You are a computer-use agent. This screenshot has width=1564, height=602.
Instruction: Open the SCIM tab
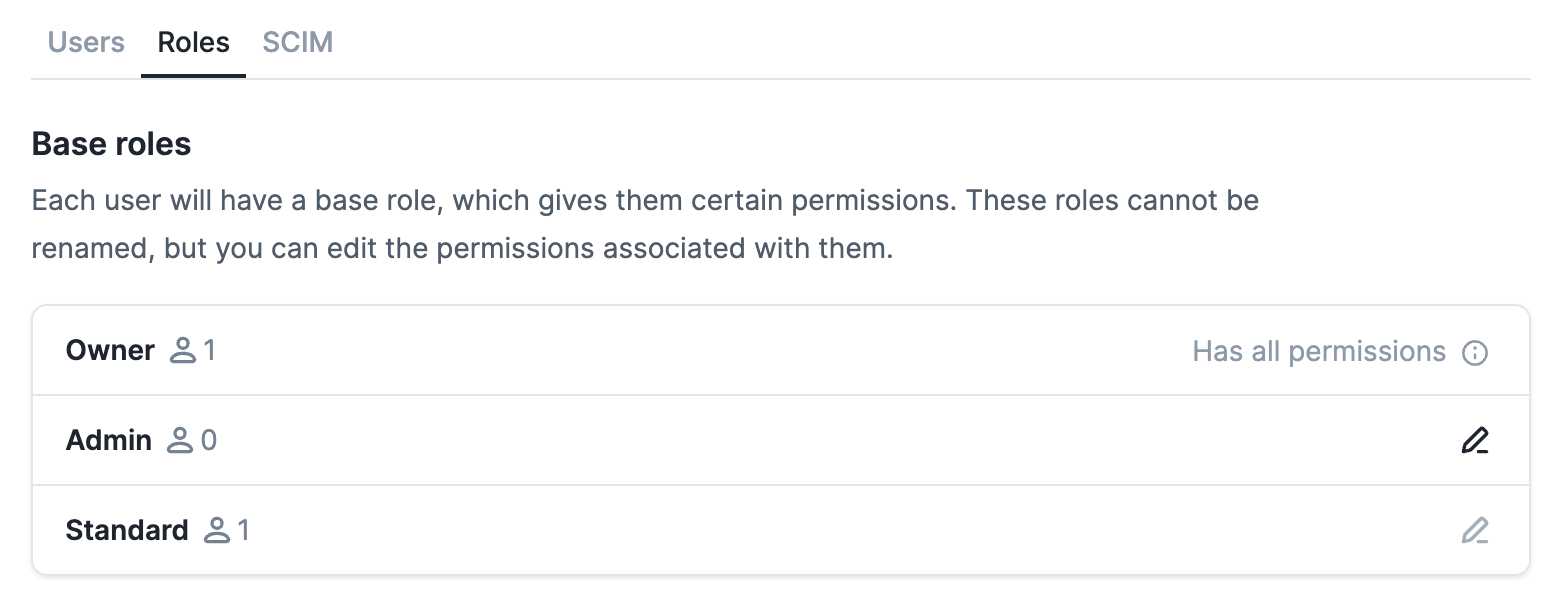click(x=297, y=43)
